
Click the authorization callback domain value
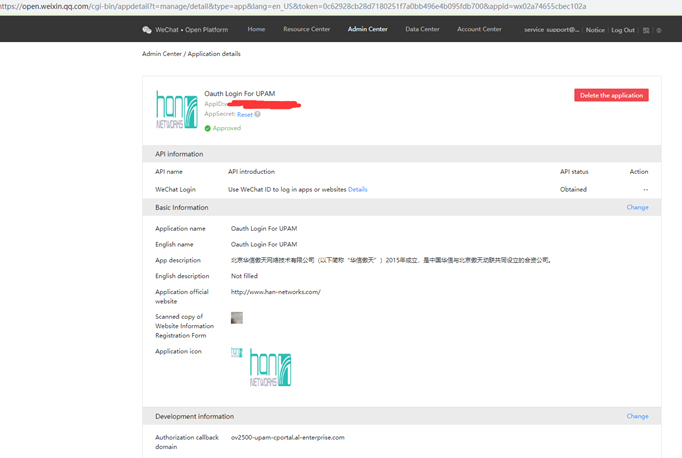[x=288, y=438]
